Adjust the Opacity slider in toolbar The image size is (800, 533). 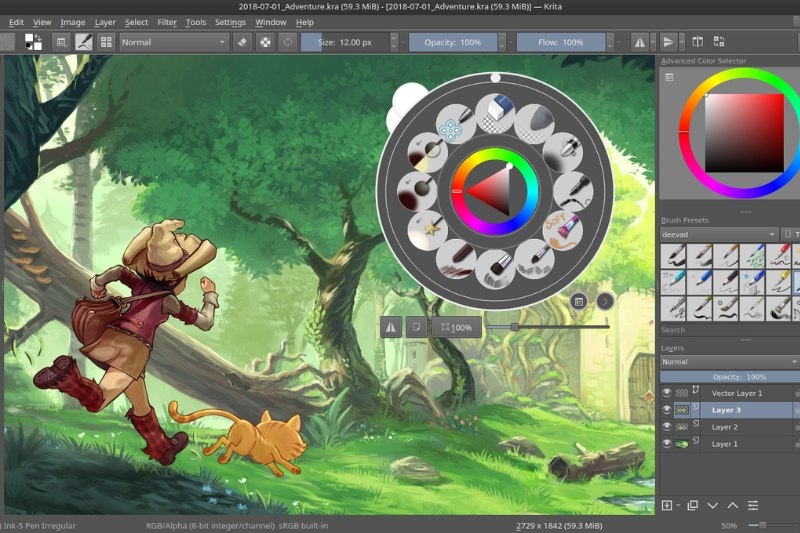click(453, 42)
